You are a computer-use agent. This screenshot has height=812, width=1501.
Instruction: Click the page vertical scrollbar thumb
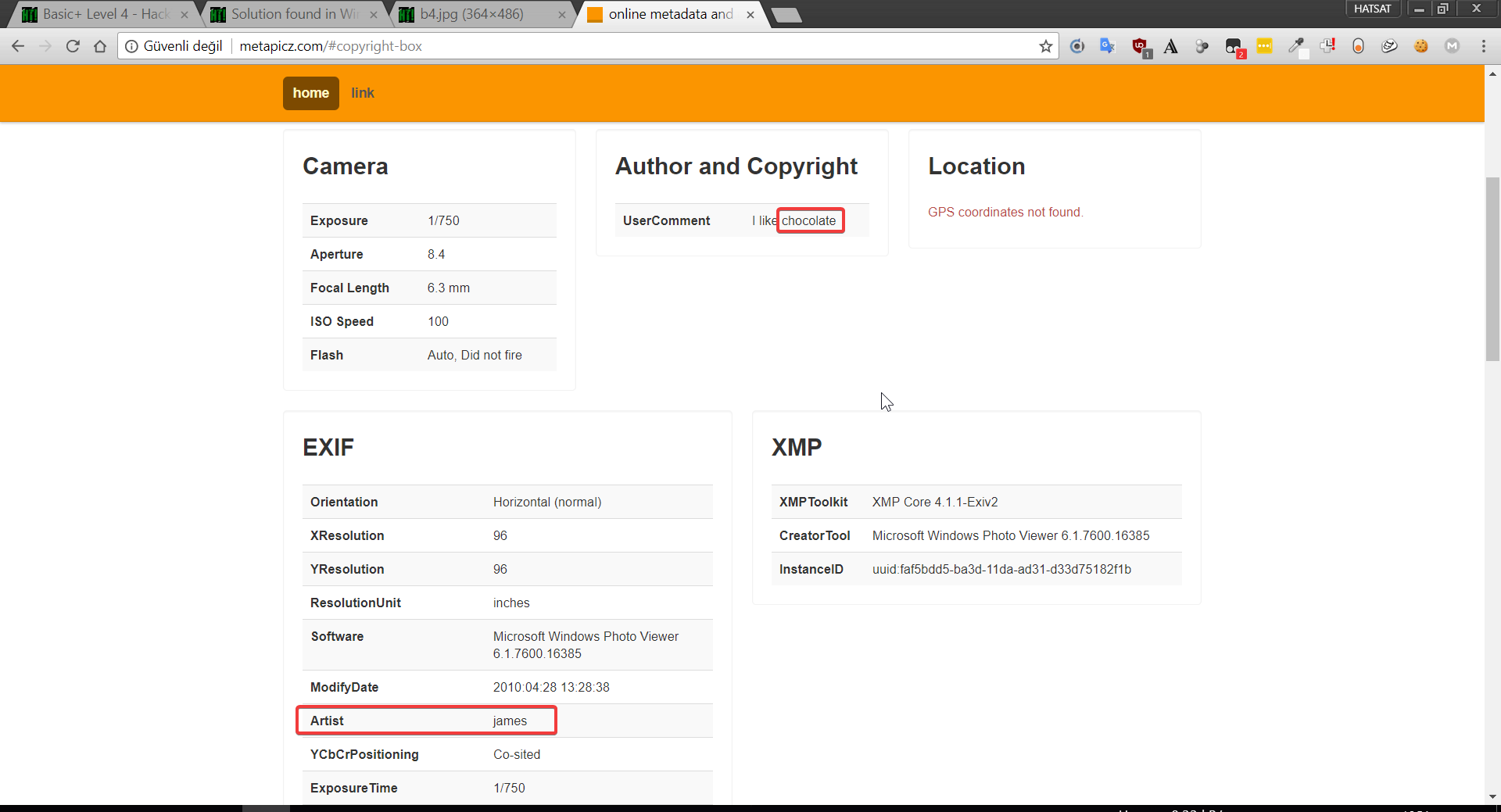click(1492, 269)
